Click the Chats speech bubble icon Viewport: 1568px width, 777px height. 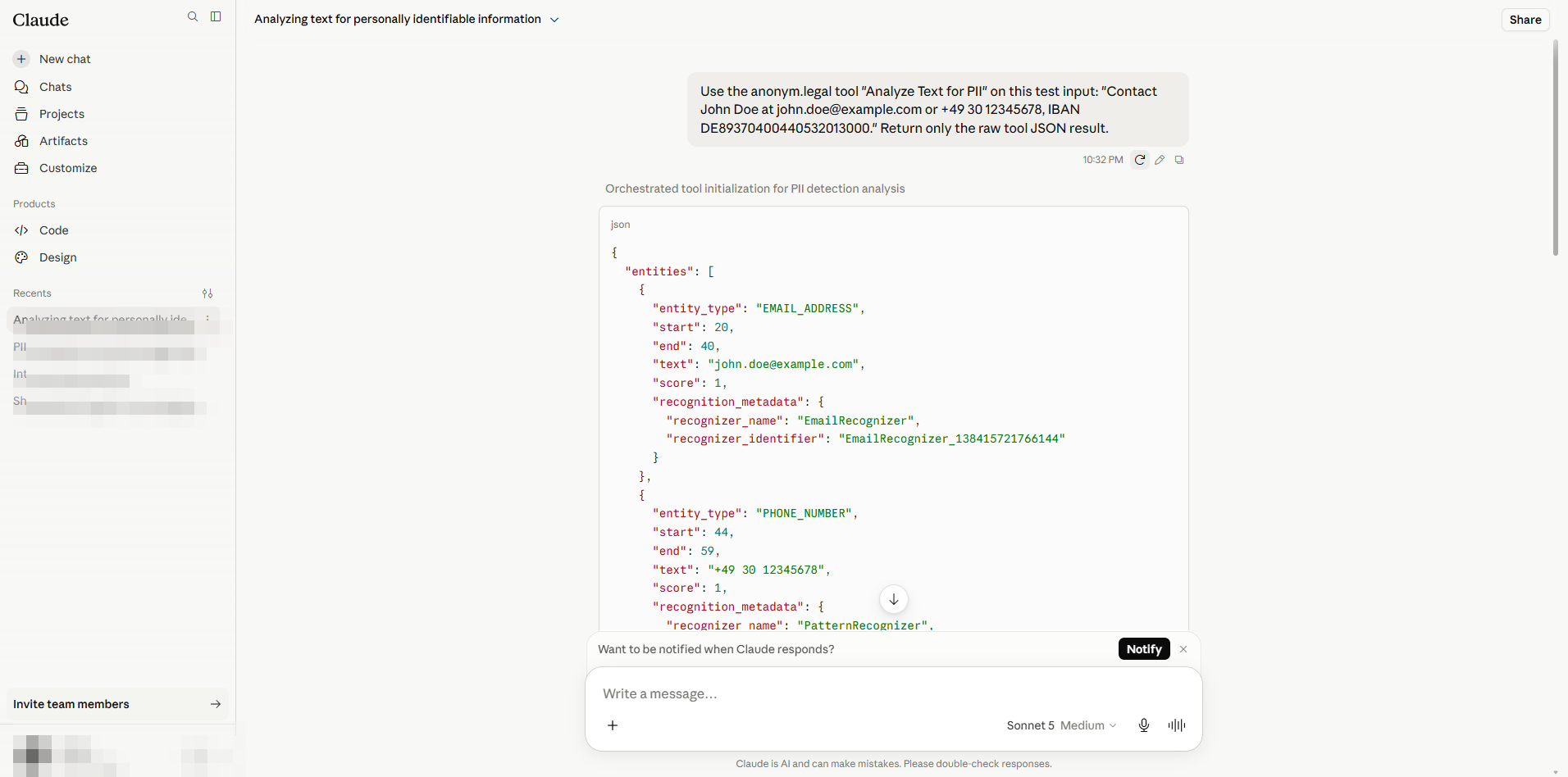click(21, 87)
